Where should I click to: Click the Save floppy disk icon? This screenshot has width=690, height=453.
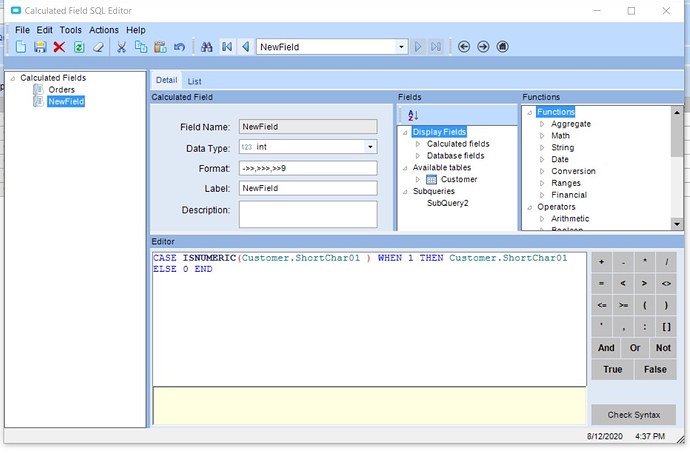pyautogui.click(x=40, y=47)
